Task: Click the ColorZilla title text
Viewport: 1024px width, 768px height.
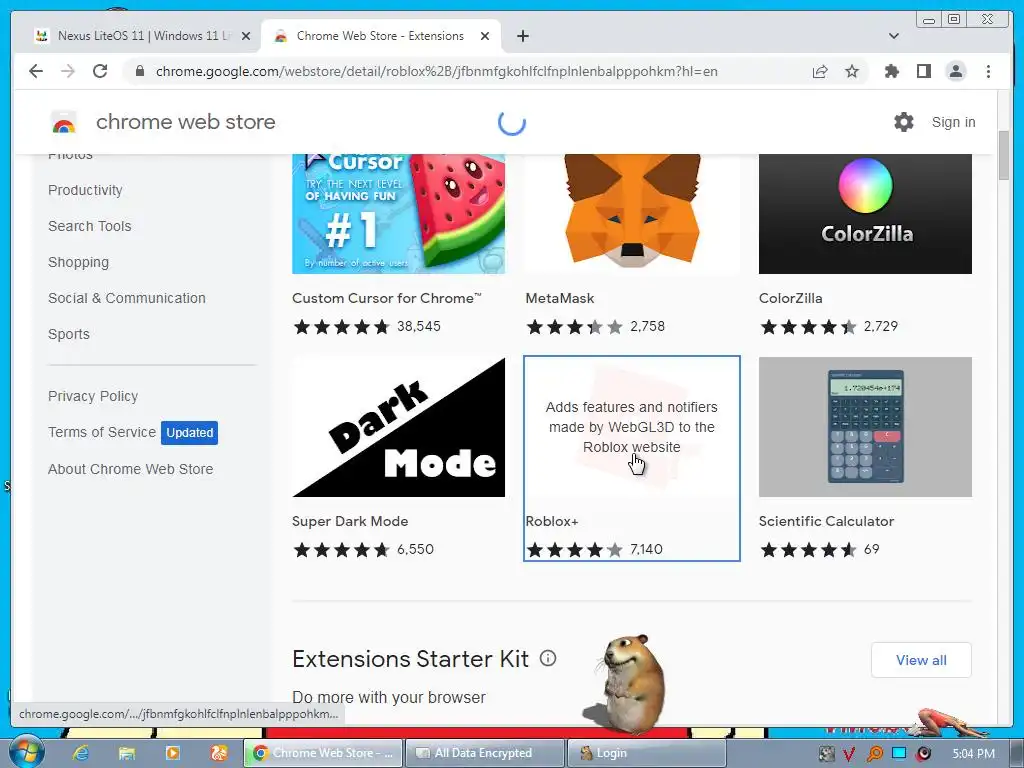Action: pos(790,298)
